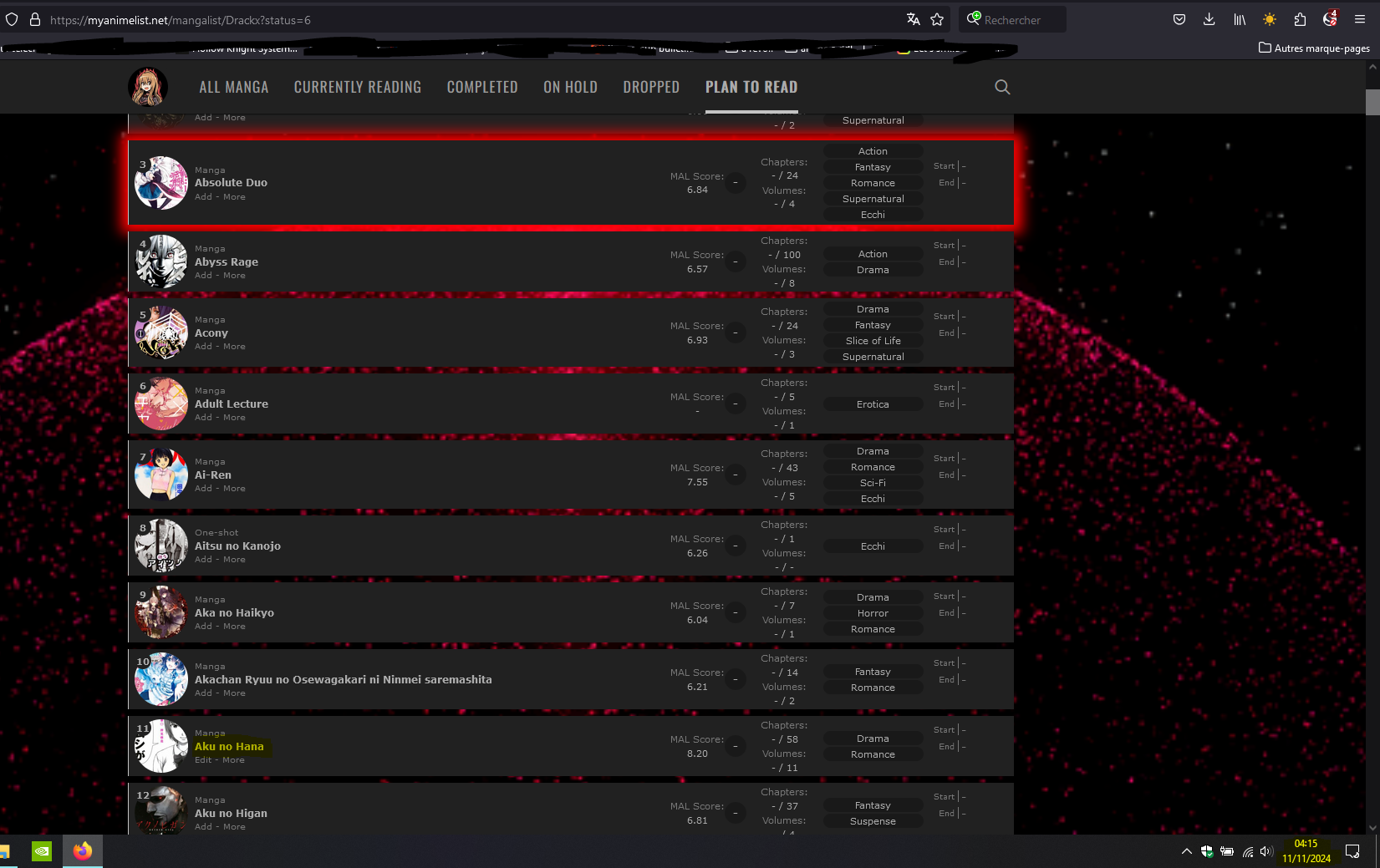The image size is (1380, 868).
Task: Switch to the Completed tab
Action: (482, 87)
